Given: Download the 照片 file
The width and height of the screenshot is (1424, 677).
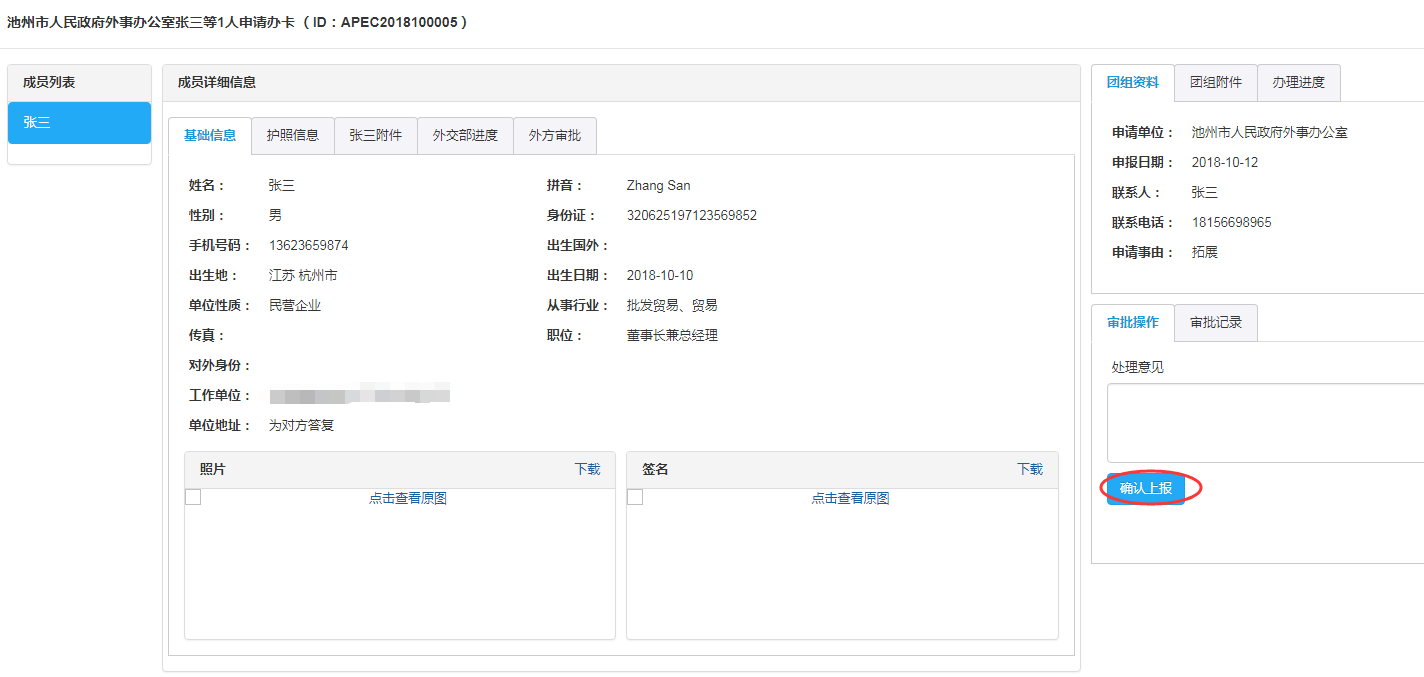Looking at the screenshot, I should pos(587,469).
